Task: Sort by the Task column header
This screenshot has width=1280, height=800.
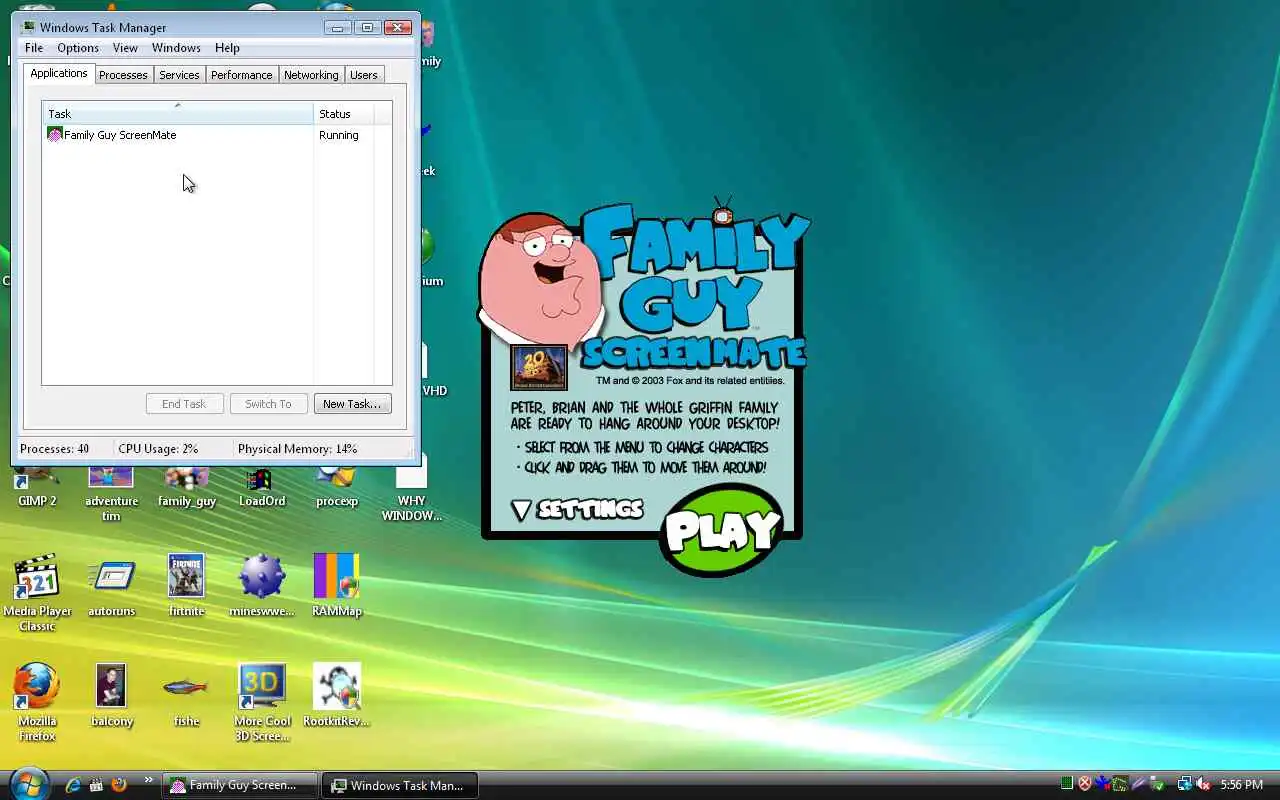Action: (177, 114)
